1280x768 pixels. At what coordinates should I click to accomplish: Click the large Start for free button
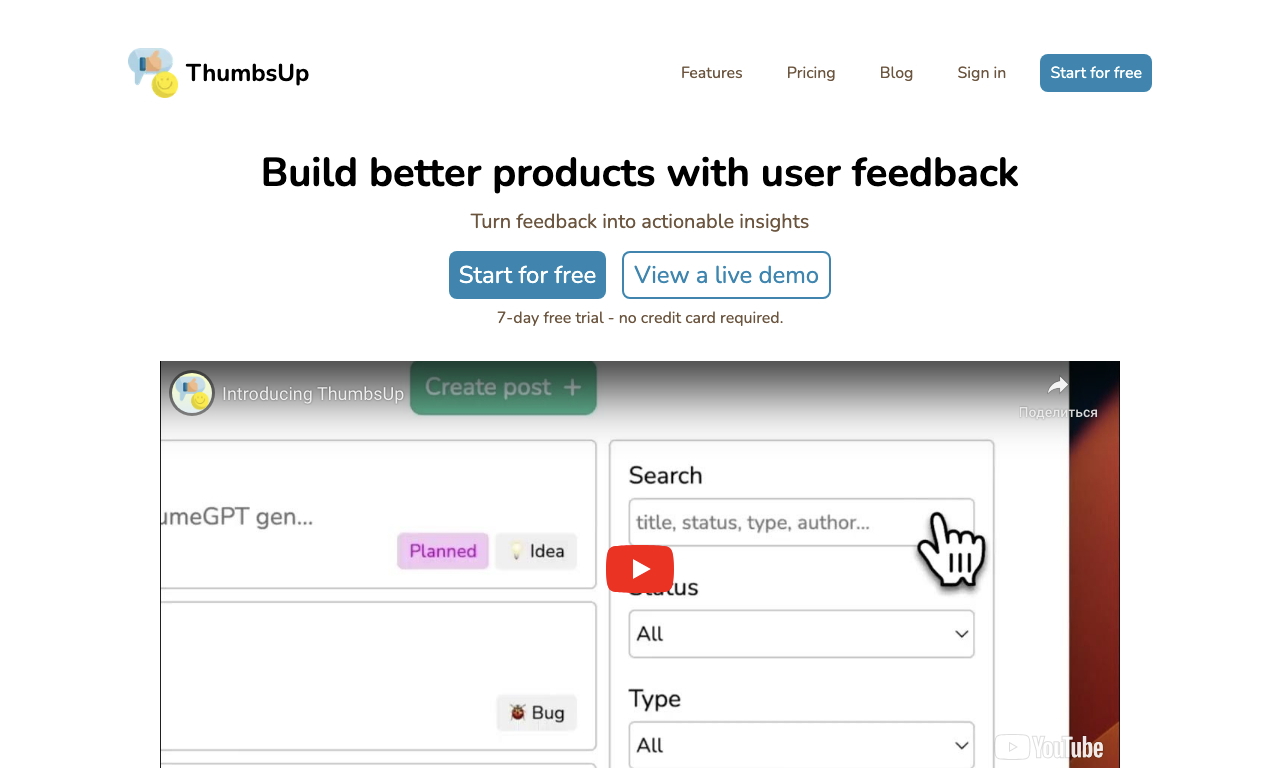tap(527, 275)
